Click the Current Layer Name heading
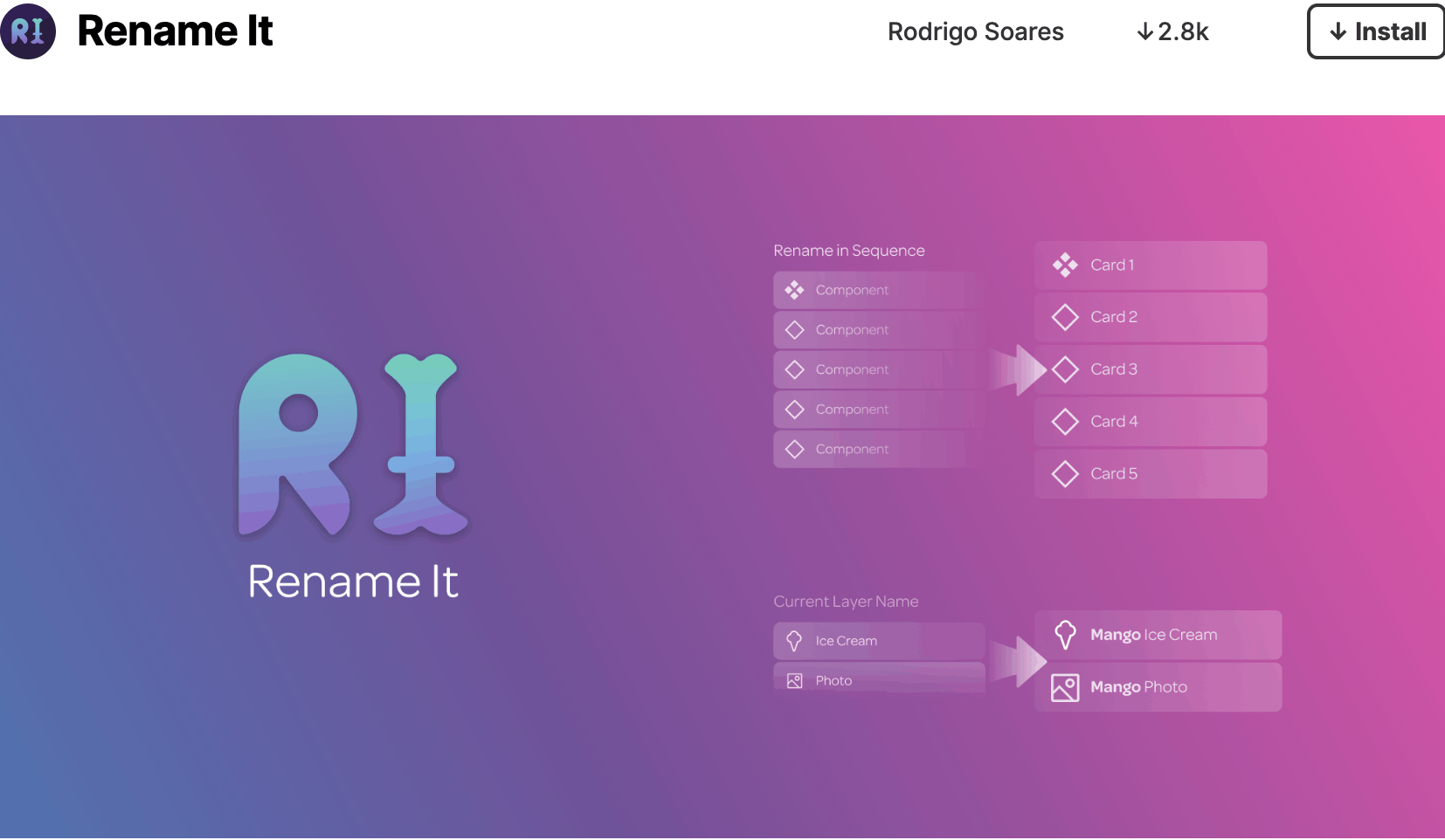This screenshot has width=1445, height=840. pos(846,602)
